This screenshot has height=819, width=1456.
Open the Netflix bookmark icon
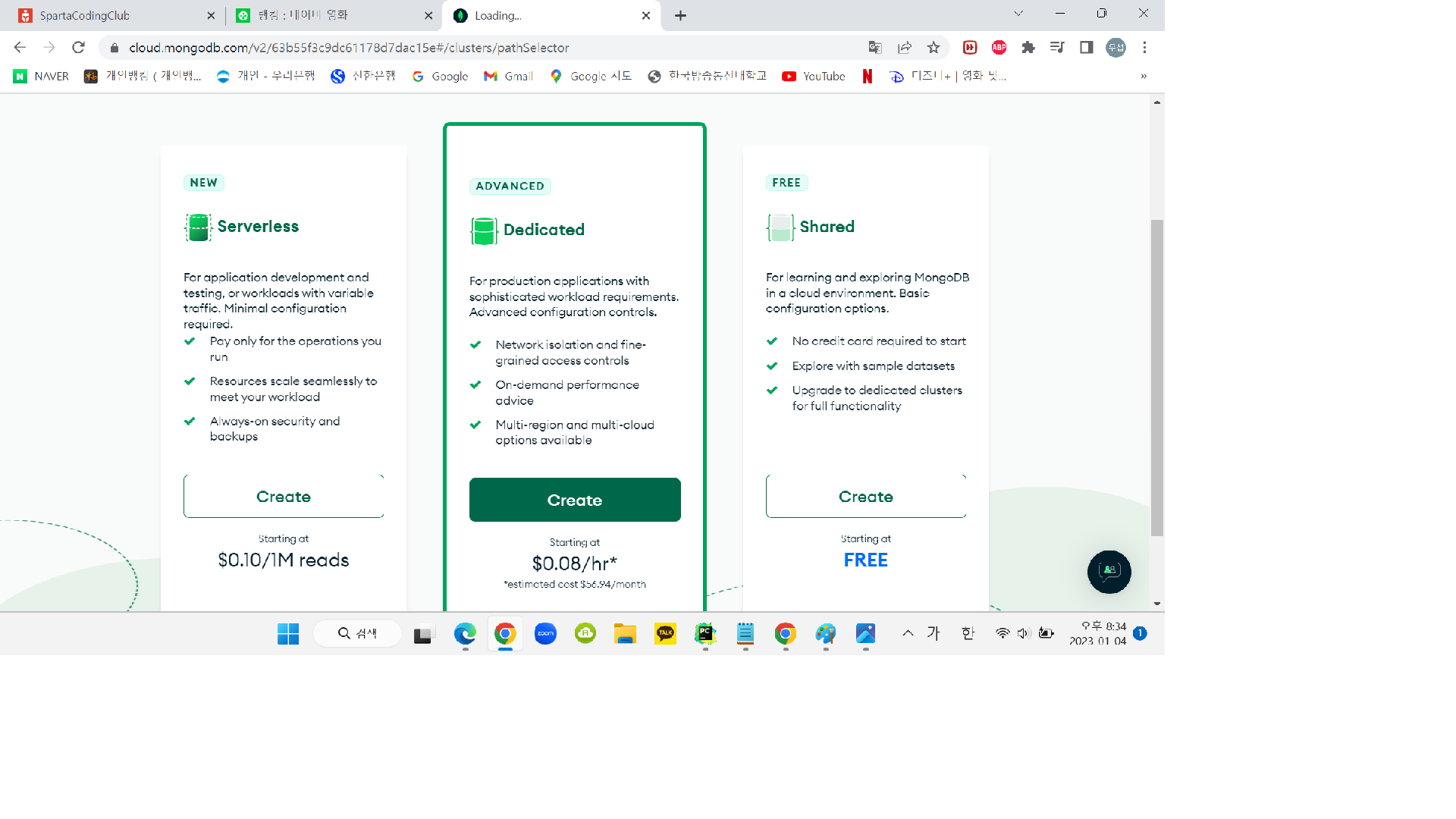(x=868, y=76)
